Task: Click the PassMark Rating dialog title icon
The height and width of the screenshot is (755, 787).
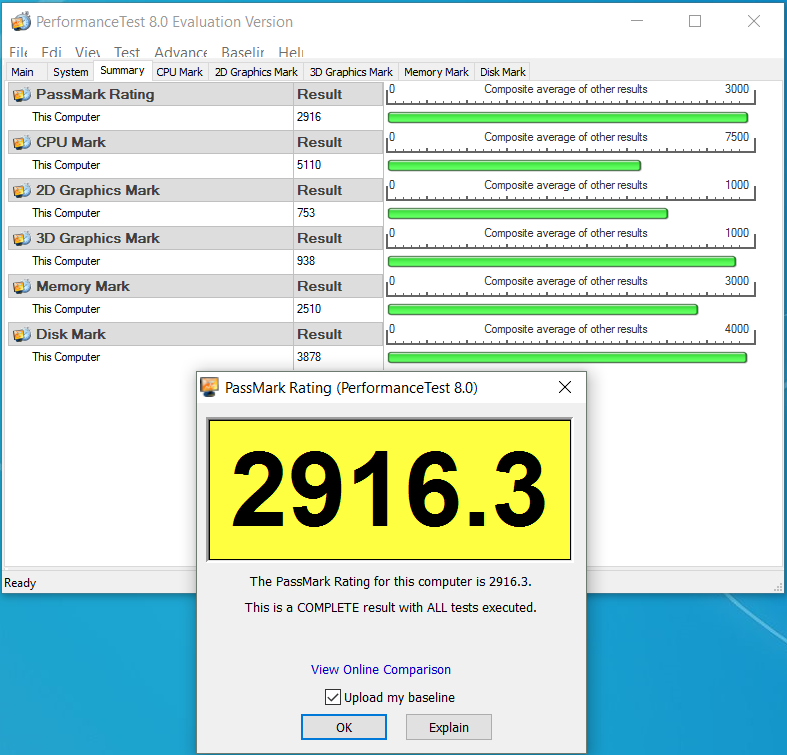Action: pos(209,387)
